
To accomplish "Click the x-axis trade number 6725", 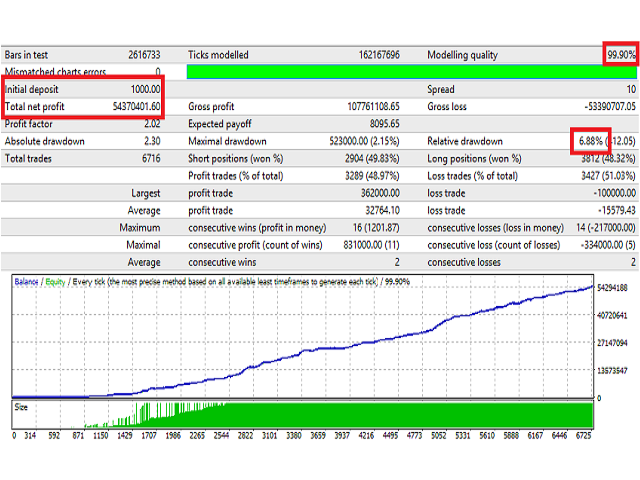I will point(583,436).
